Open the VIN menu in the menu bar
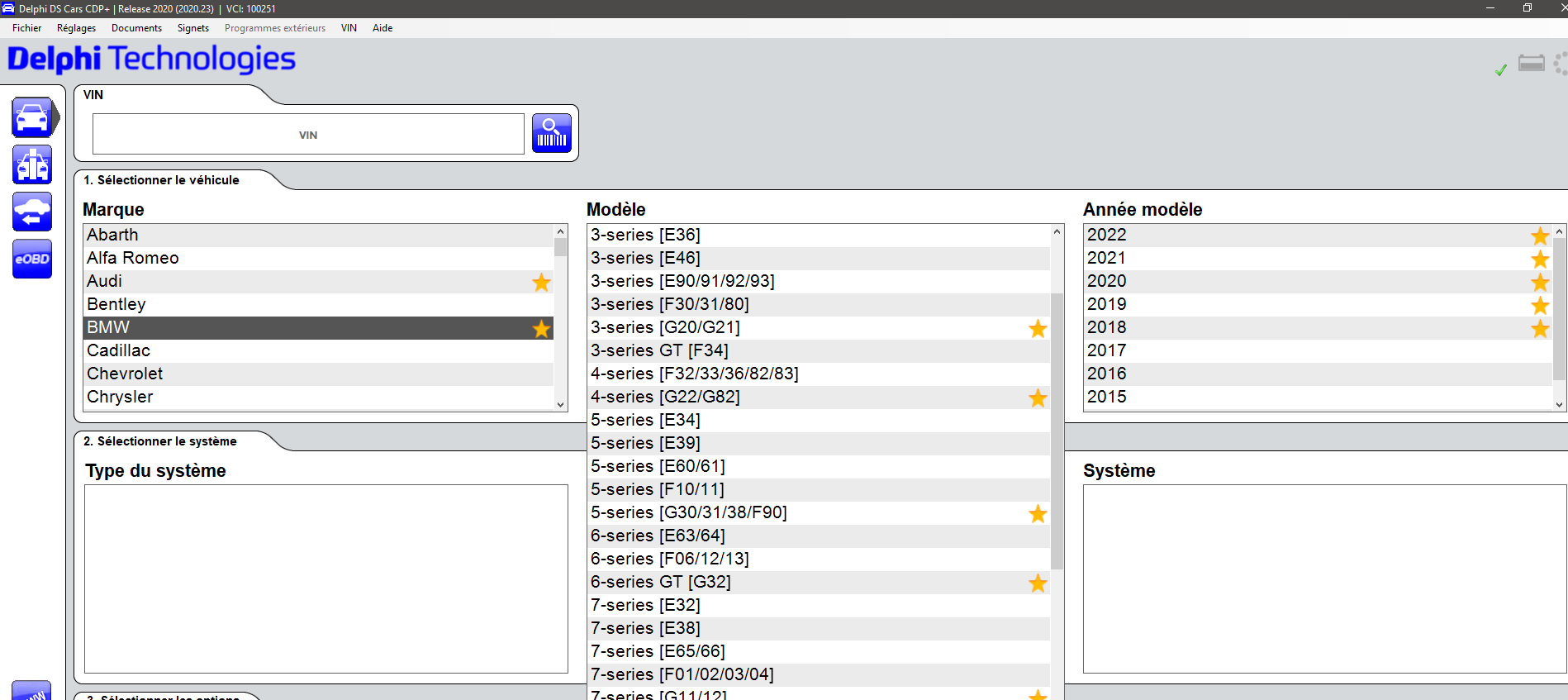1568x700 pixels. [x=349, y=28]
